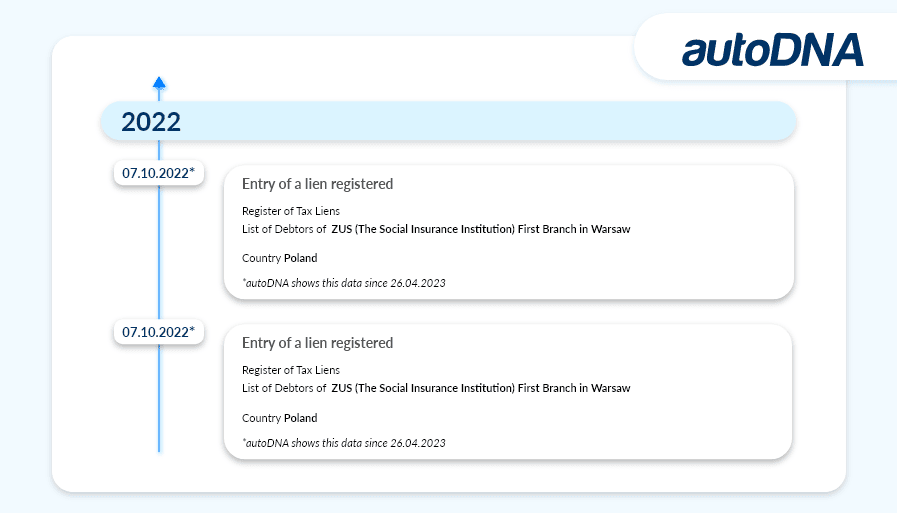Open the first 'Entry of a lien registered' heading

(x=317, y=184)
